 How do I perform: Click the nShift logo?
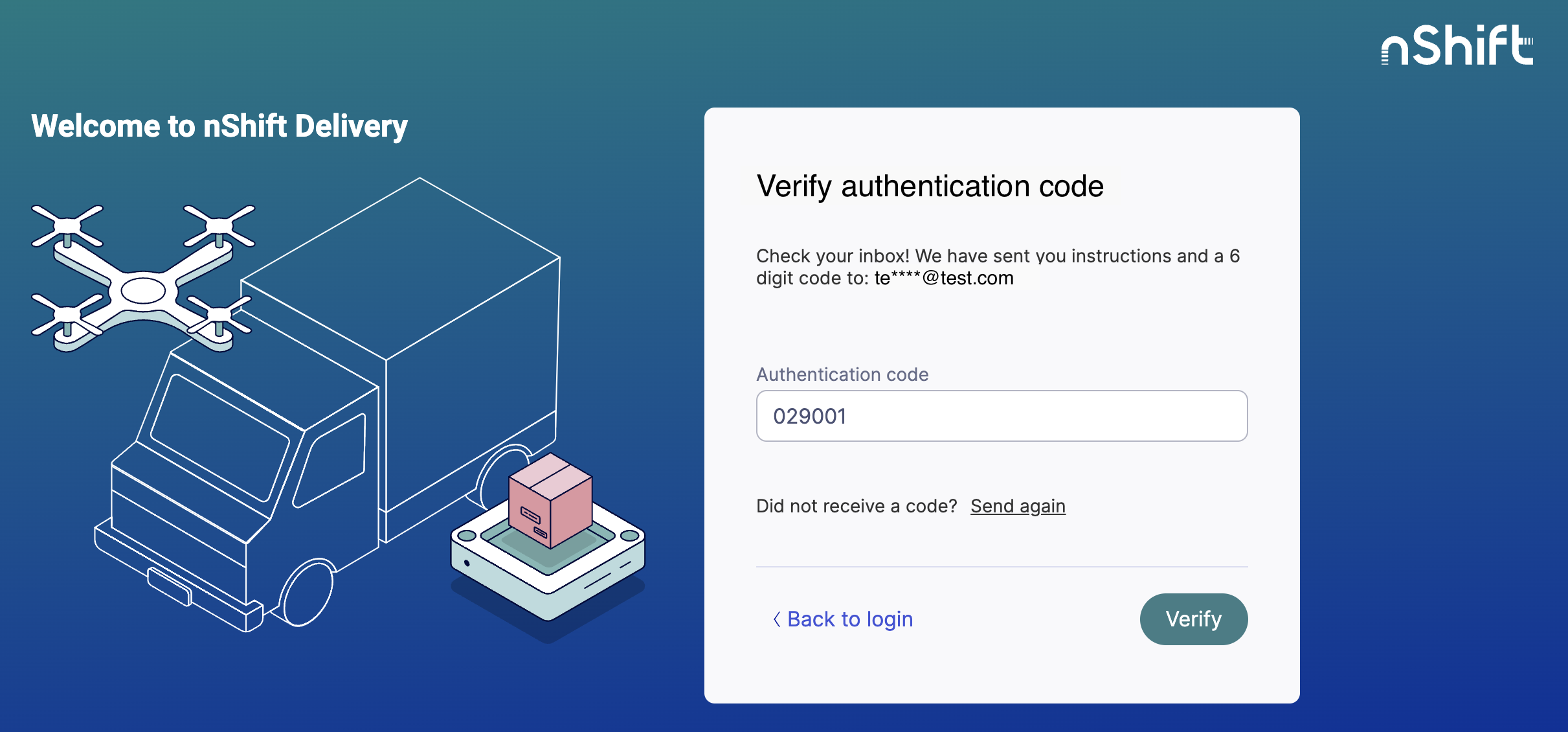[x=1457, y=45]
